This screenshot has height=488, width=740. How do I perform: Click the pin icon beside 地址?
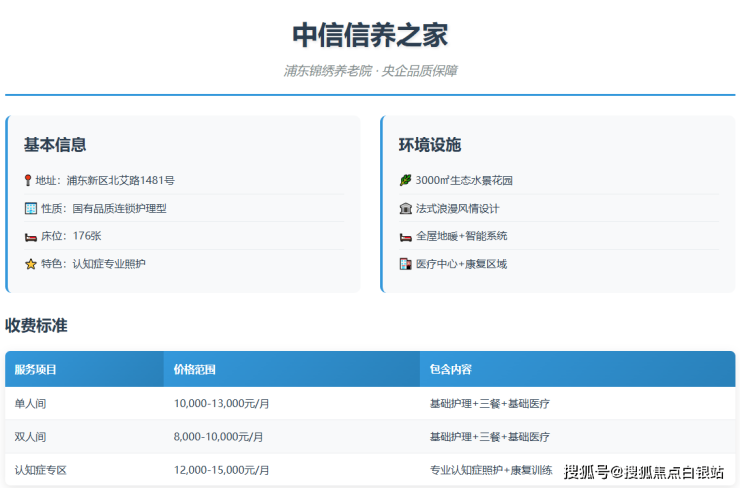coord(29,181)
